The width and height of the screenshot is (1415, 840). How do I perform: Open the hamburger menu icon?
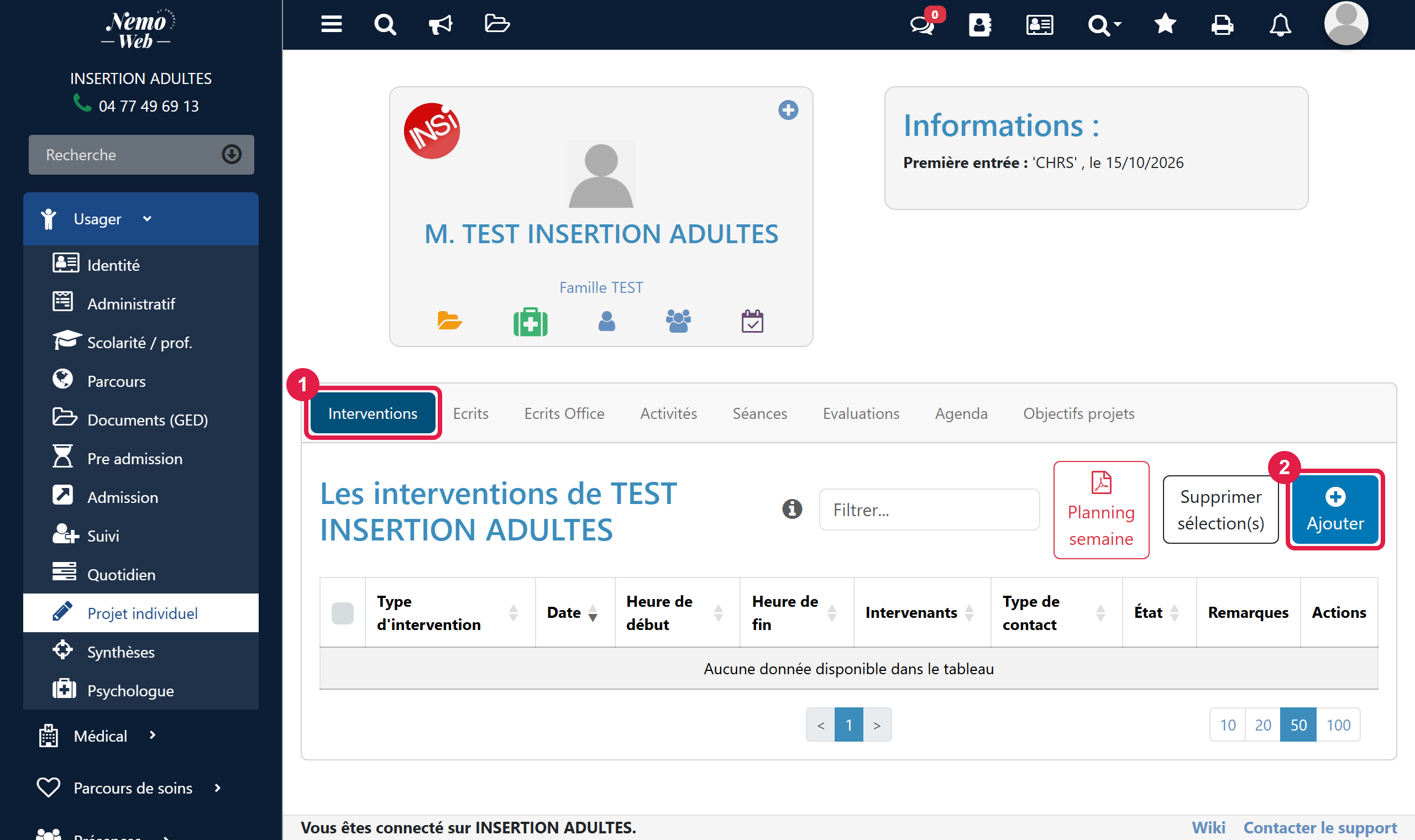[331, 24]
